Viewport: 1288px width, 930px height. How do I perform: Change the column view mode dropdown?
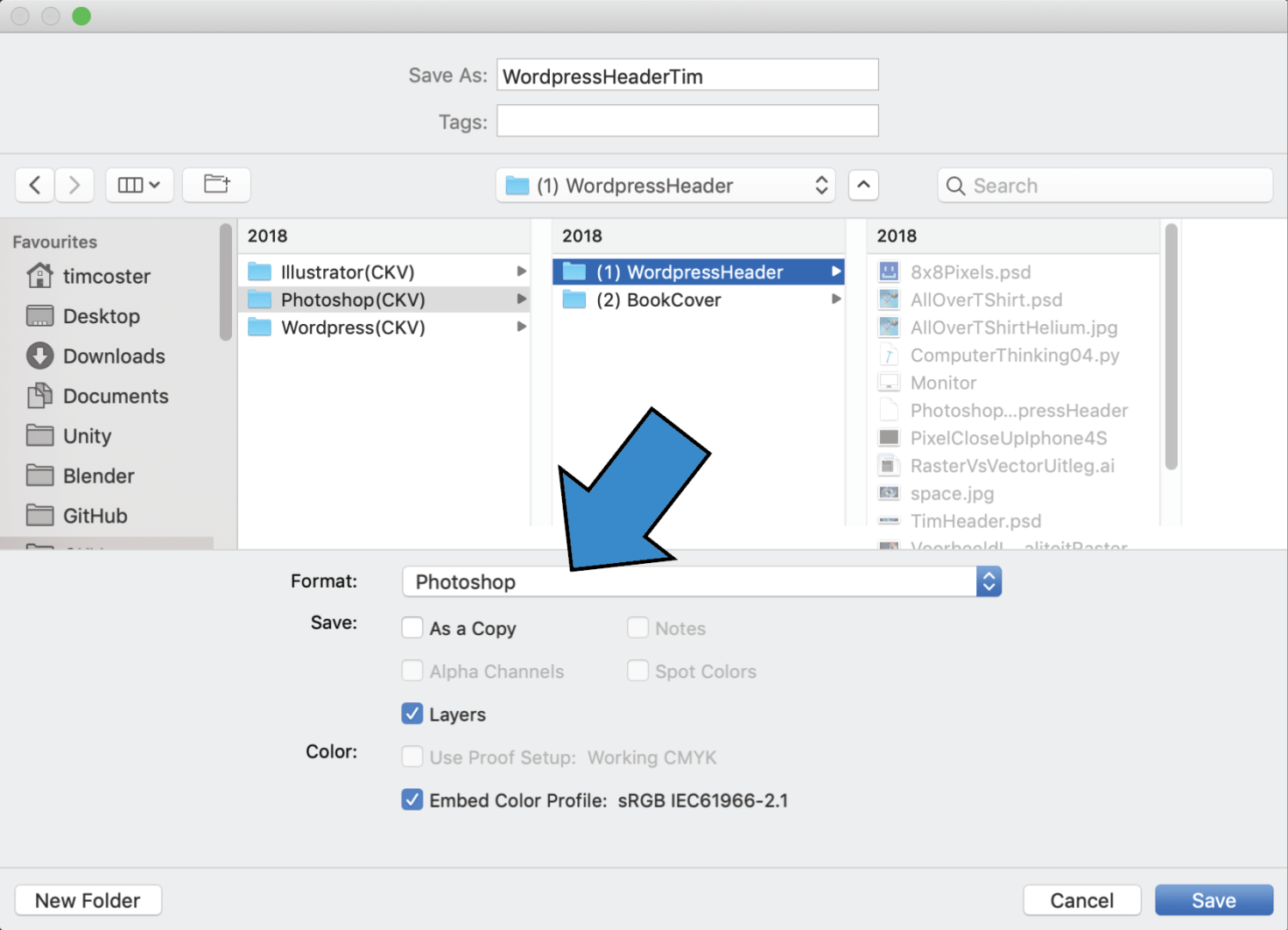[x=139, y=185]
